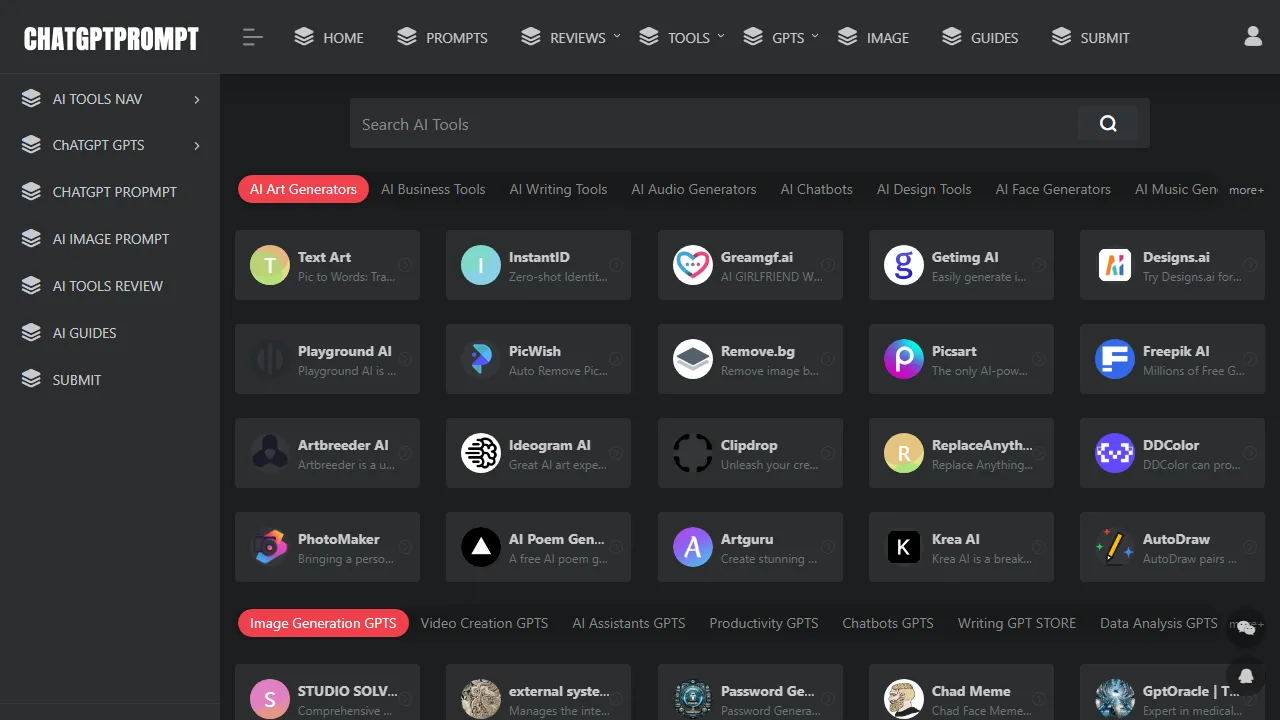This screenshot has height=720, width=1280.
Task: Run a search with the magnifier button
Action: (x=1108, y=123)
